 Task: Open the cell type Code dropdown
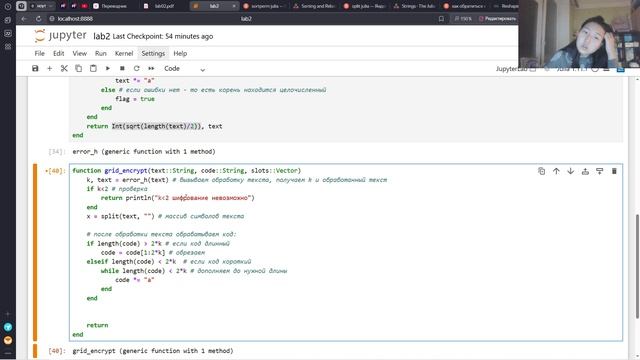tap(184, 69)
